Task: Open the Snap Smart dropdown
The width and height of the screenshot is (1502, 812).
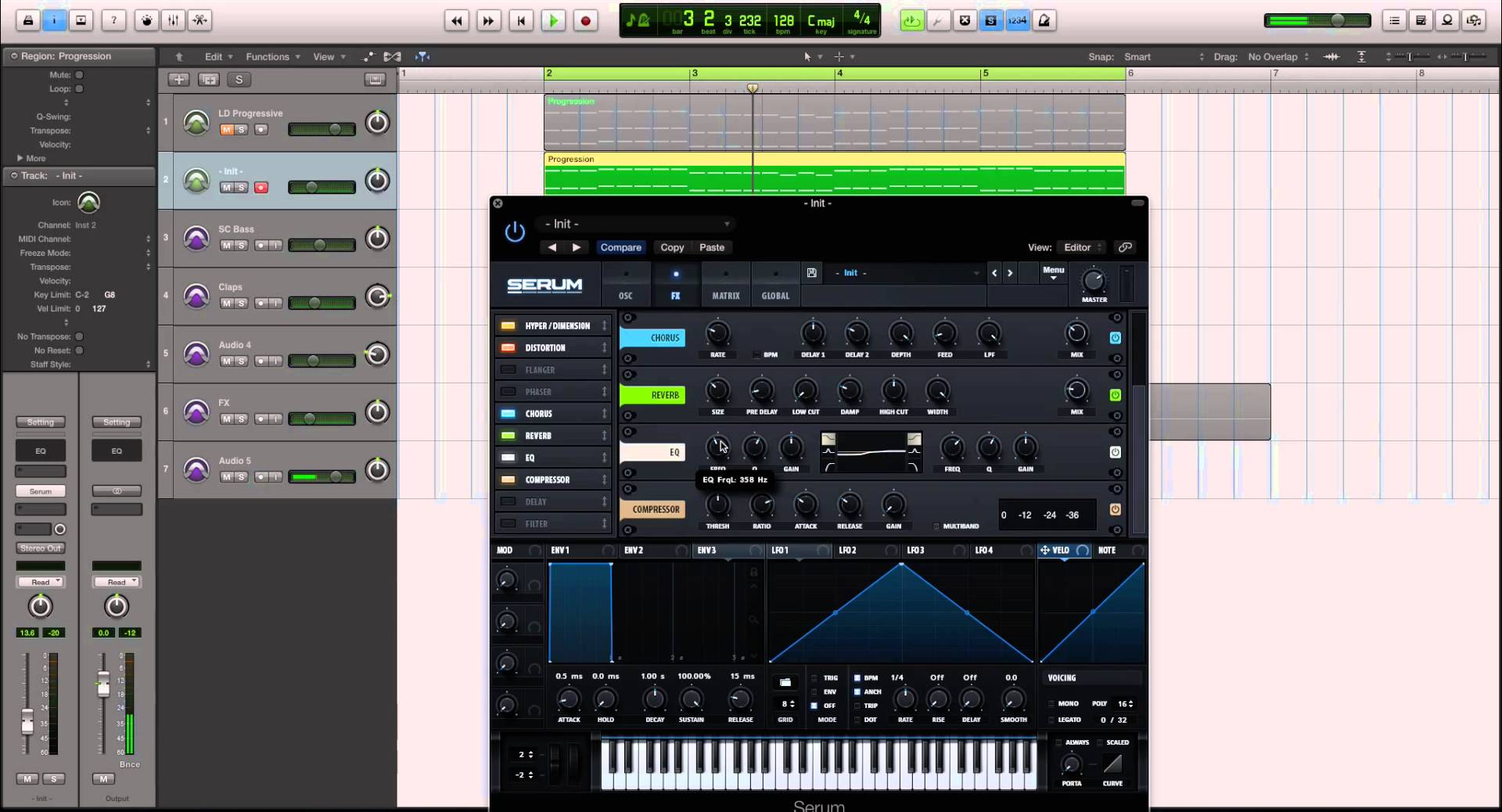Action: click(1163, 57)
